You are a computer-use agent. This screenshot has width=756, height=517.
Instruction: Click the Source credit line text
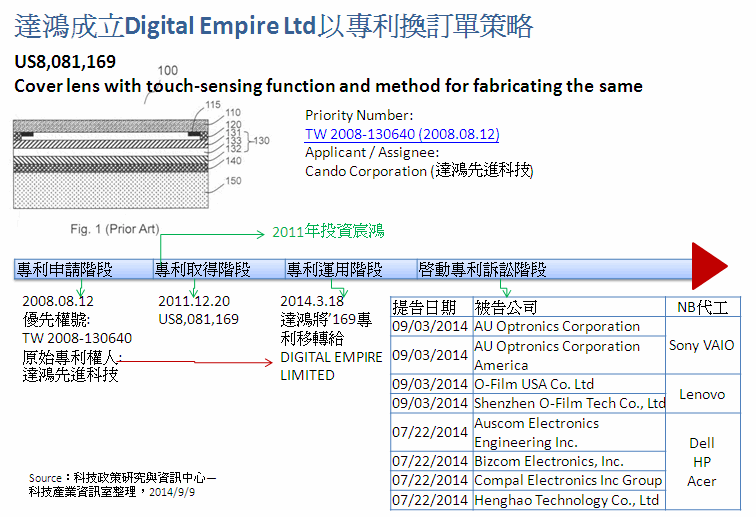122,485
